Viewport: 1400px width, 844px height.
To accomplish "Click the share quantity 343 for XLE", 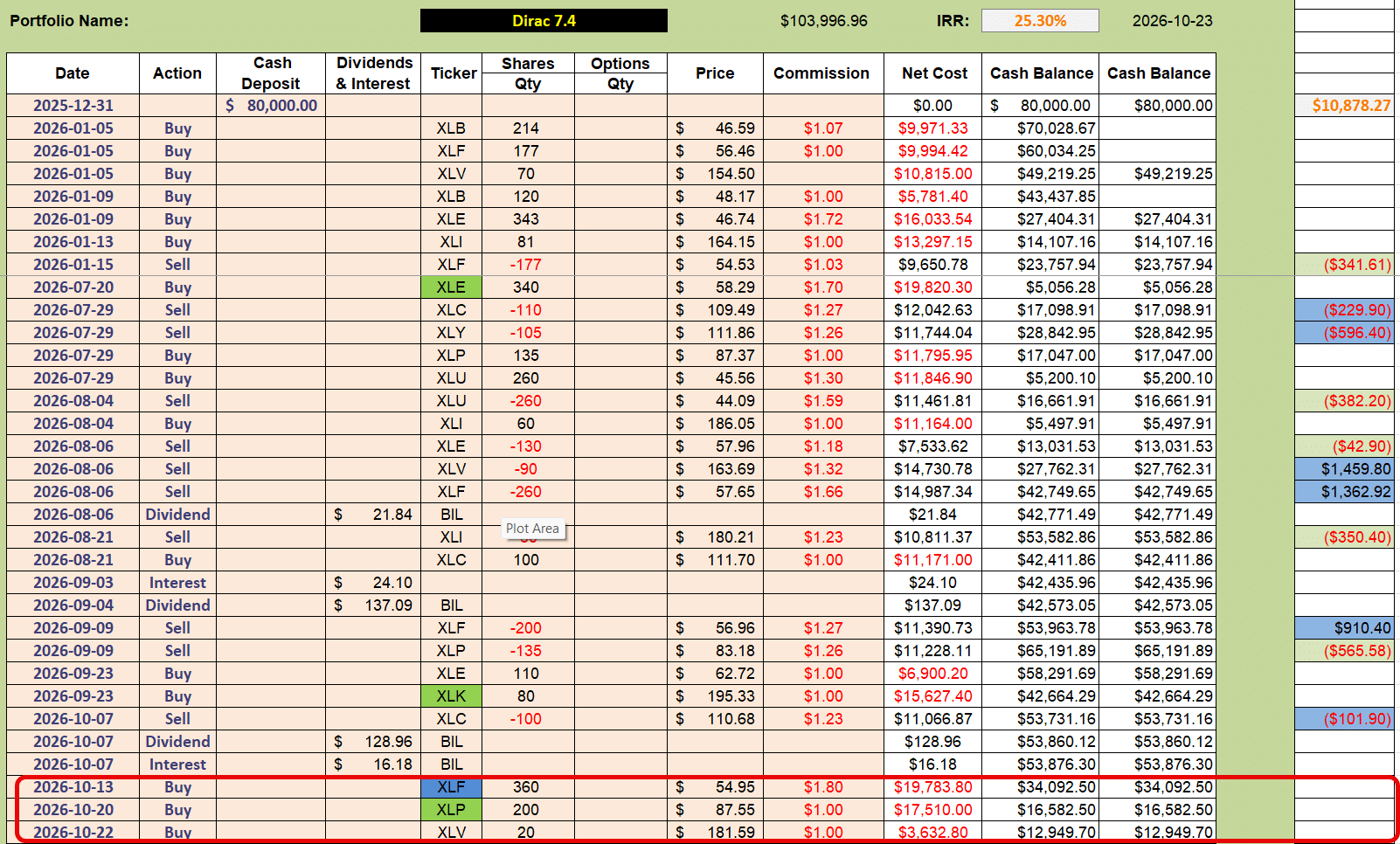I will (526, 219).
